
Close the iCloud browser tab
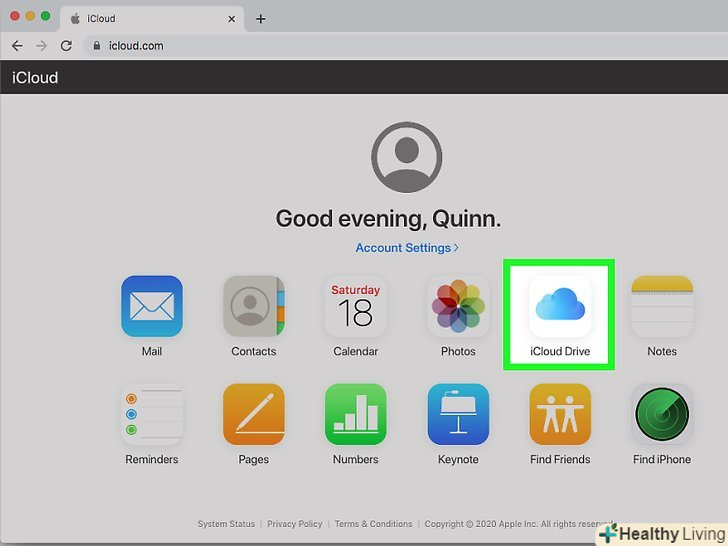[232, 19]
